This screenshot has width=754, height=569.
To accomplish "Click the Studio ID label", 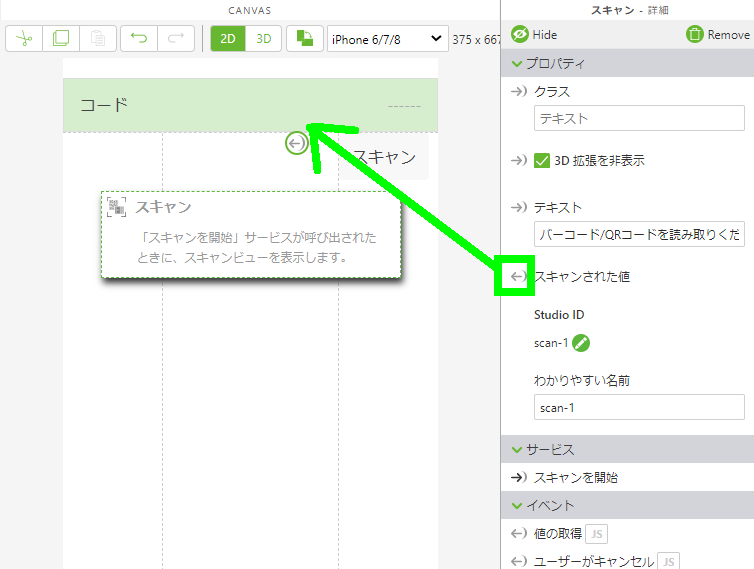I will coord(559,315).
